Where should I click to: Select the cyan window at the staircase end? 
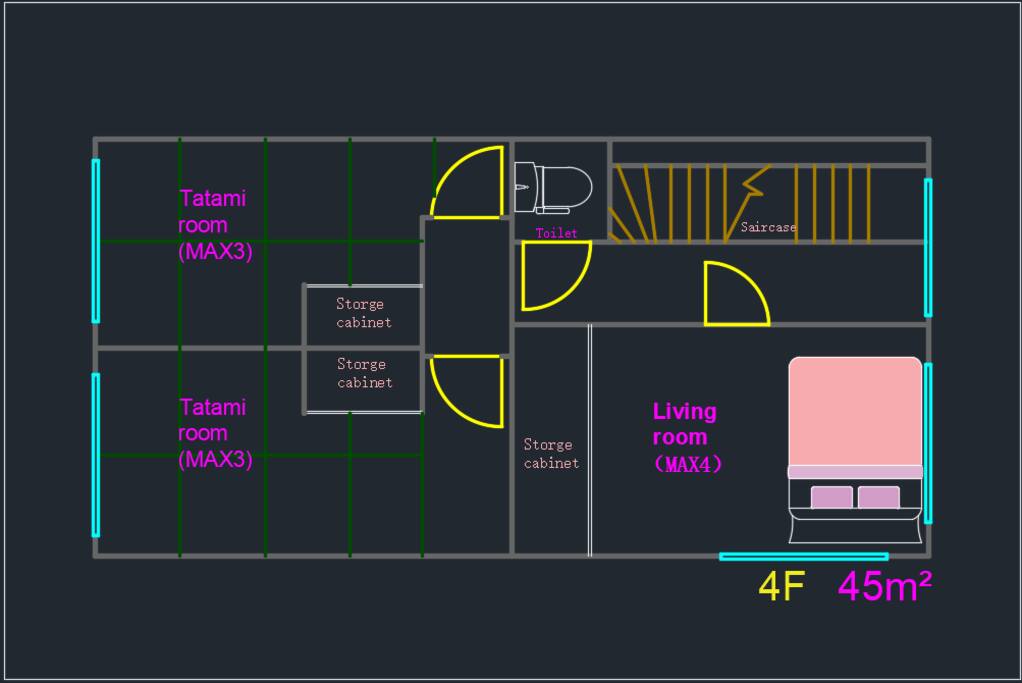click(927, 248)
